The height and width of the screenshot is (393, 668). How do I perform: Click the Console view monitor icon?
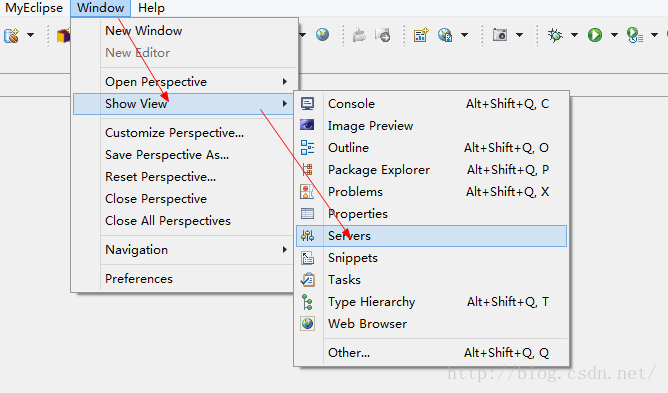307,104
